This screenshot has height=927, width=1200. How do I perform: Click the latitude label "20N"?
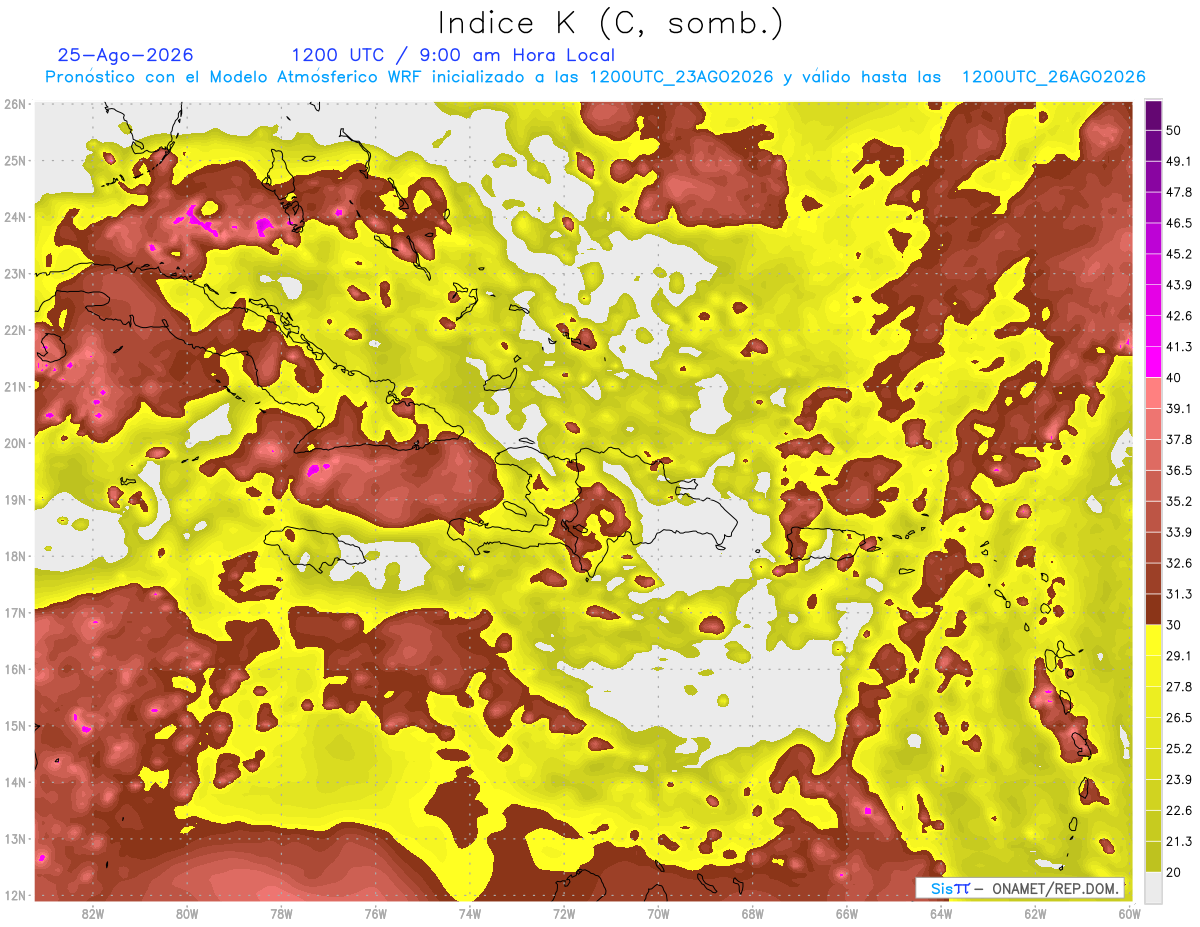point(16,443)
